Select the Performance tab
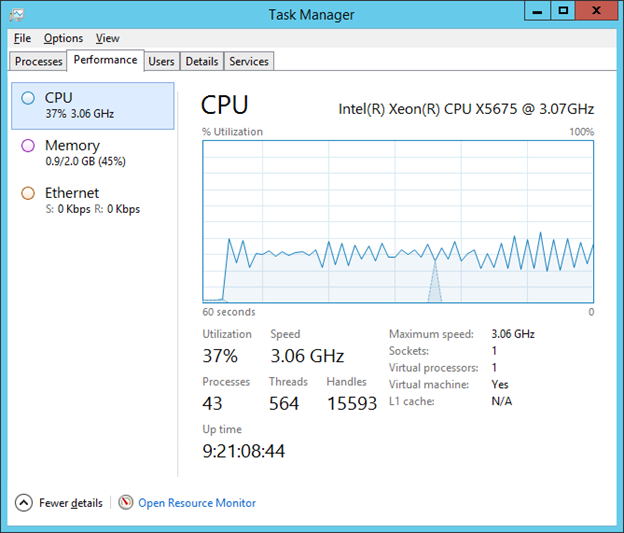This screenshot has width=624, height=533. [105, 60]
